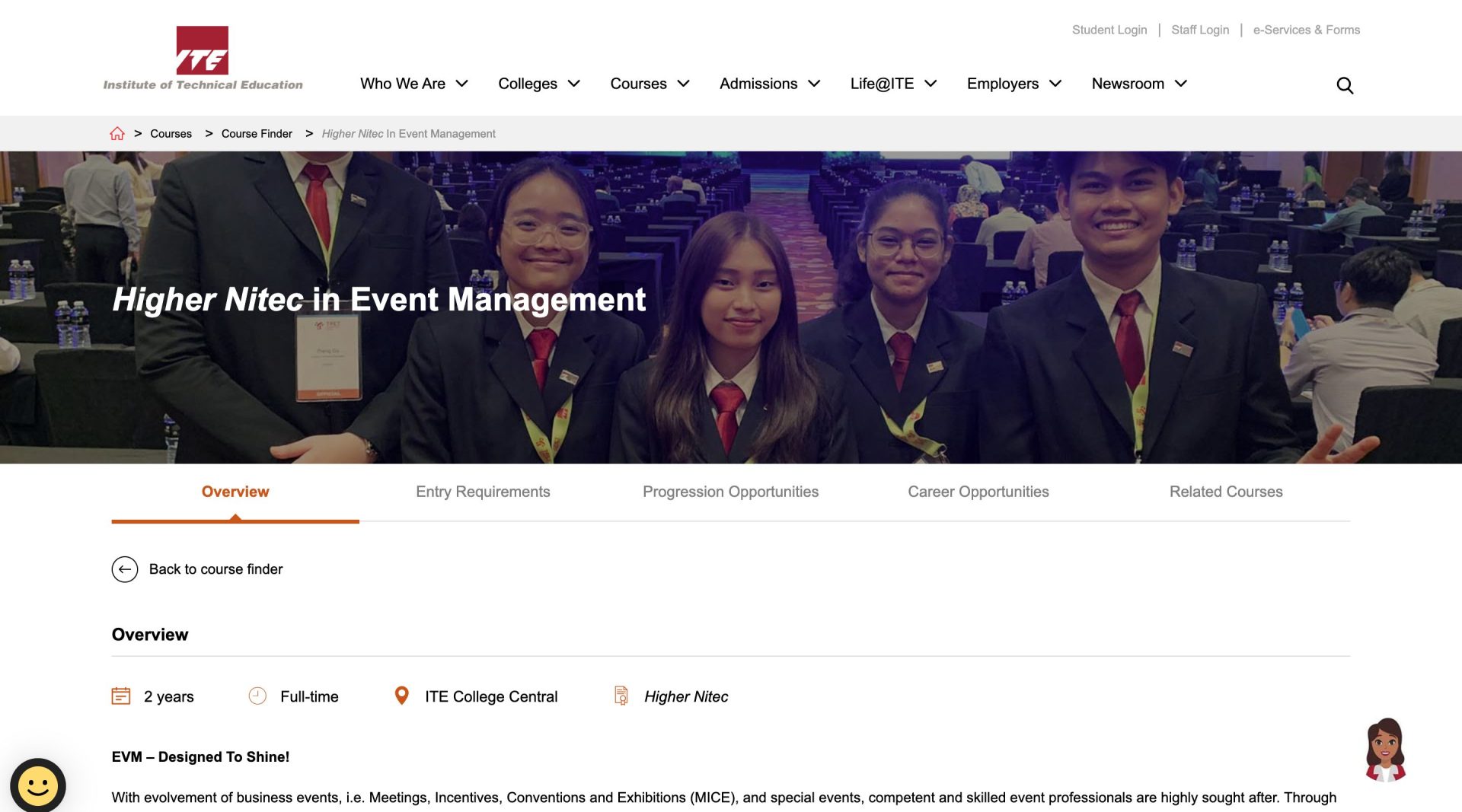This screenshot has height=812, width=1462.
Task: Click Course Finder in the breadcrumb
Action: (257, 133)
